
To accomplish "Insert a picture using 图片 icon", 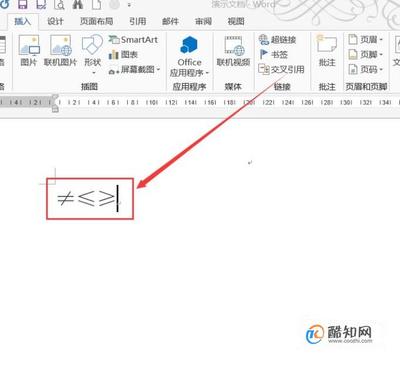I will click(29, 51).
